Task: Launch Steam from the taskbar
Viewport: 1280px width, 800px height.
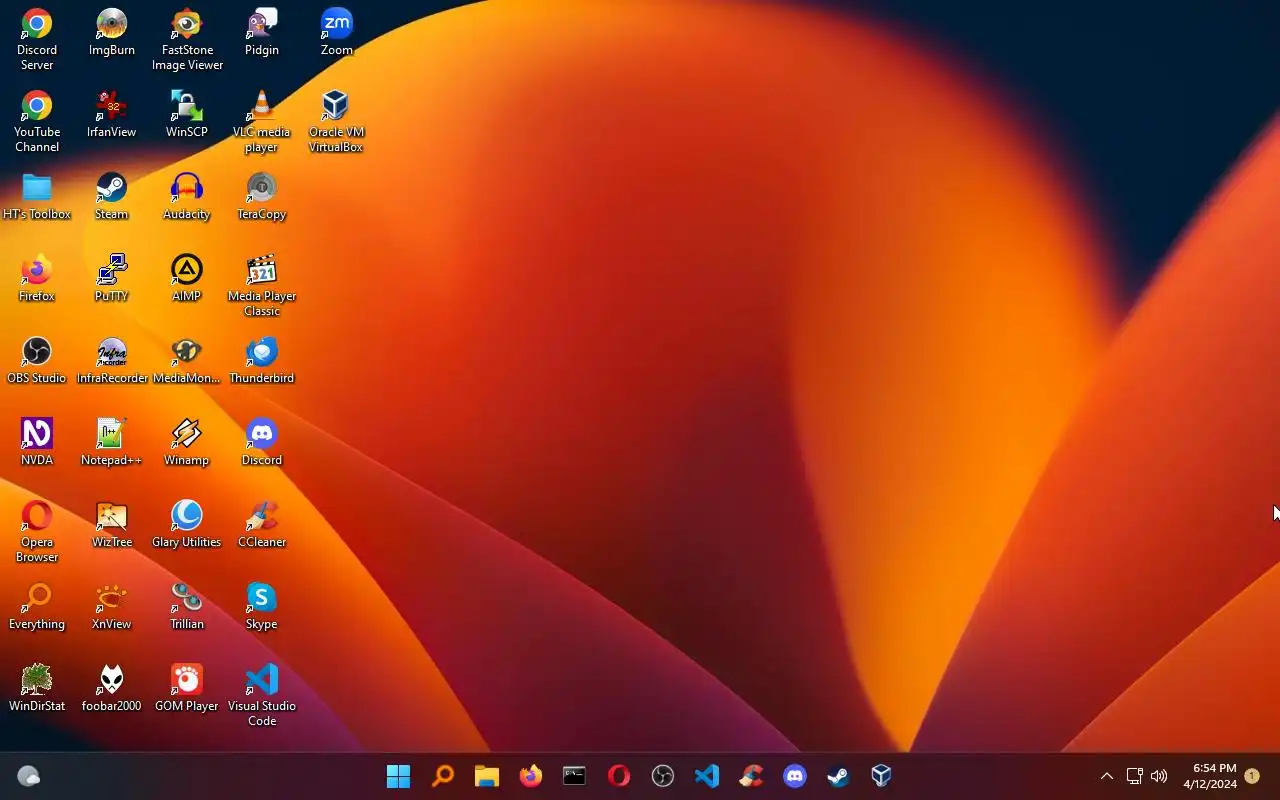Action: (838, 776)
